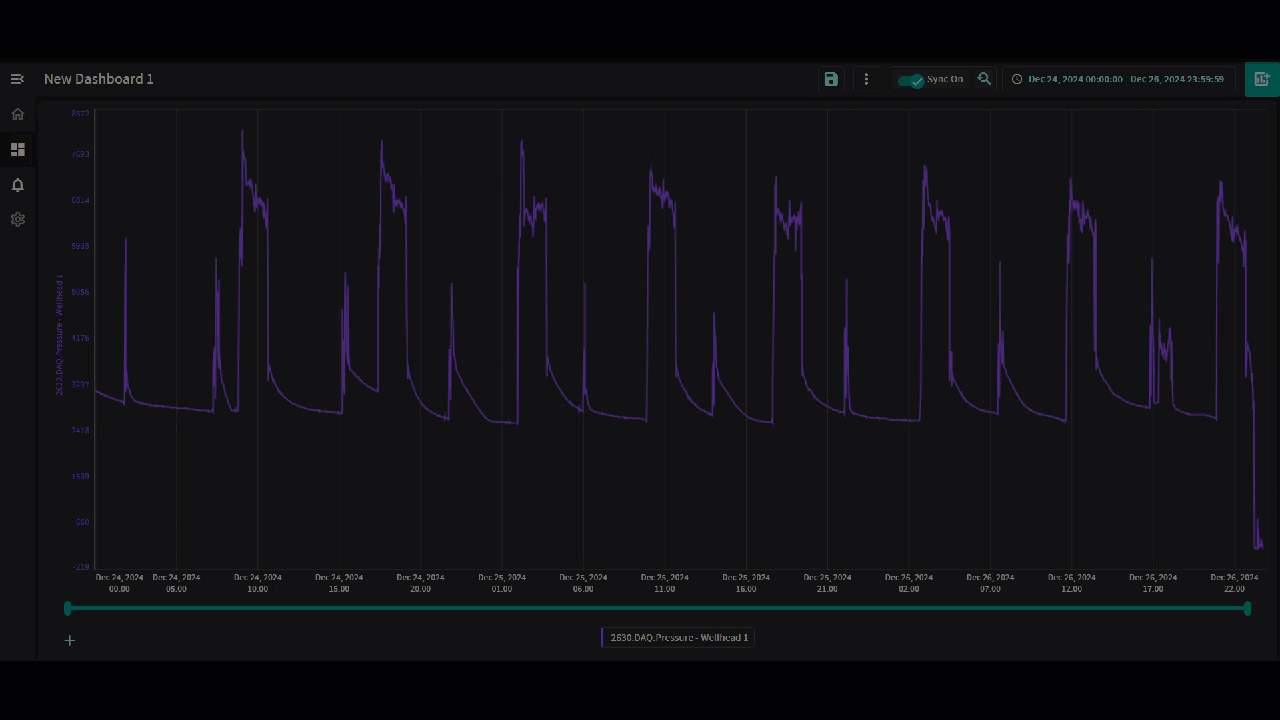The height and width of the screenshot is (720, 1280).
Task: Click the New Dashboard 1 title
Action: coord(99,79)
